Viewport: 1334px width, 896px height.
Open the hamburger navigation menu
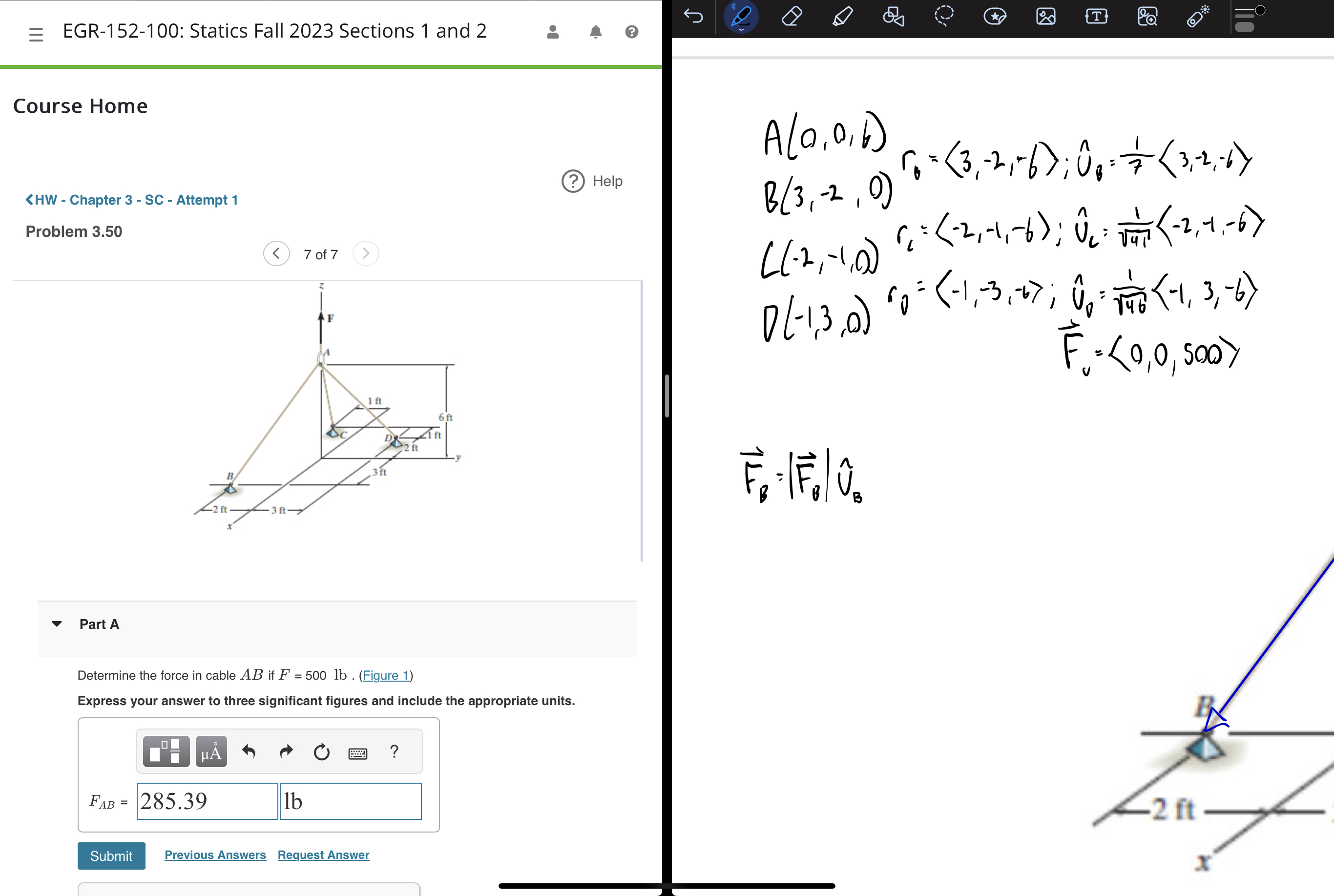point(36,33)
